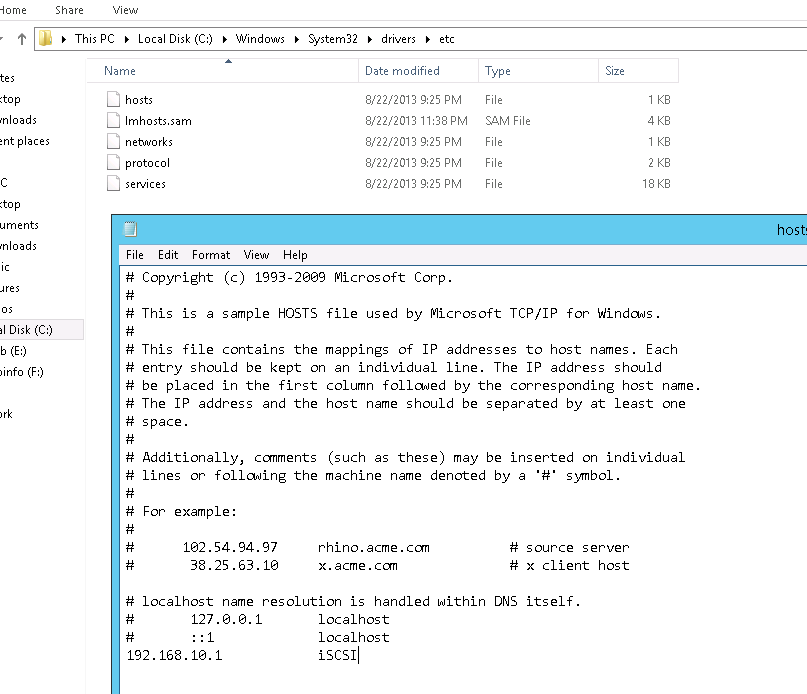Click the hosts file icon
Screen dimensions: 807x694
(113, 100)
